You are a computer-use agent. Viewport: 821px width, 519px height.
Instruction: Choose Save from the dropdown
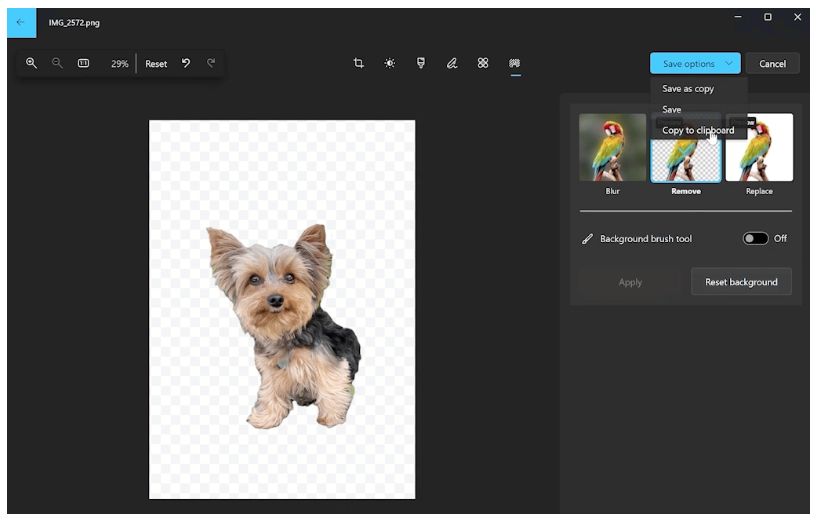pos(672,109)
